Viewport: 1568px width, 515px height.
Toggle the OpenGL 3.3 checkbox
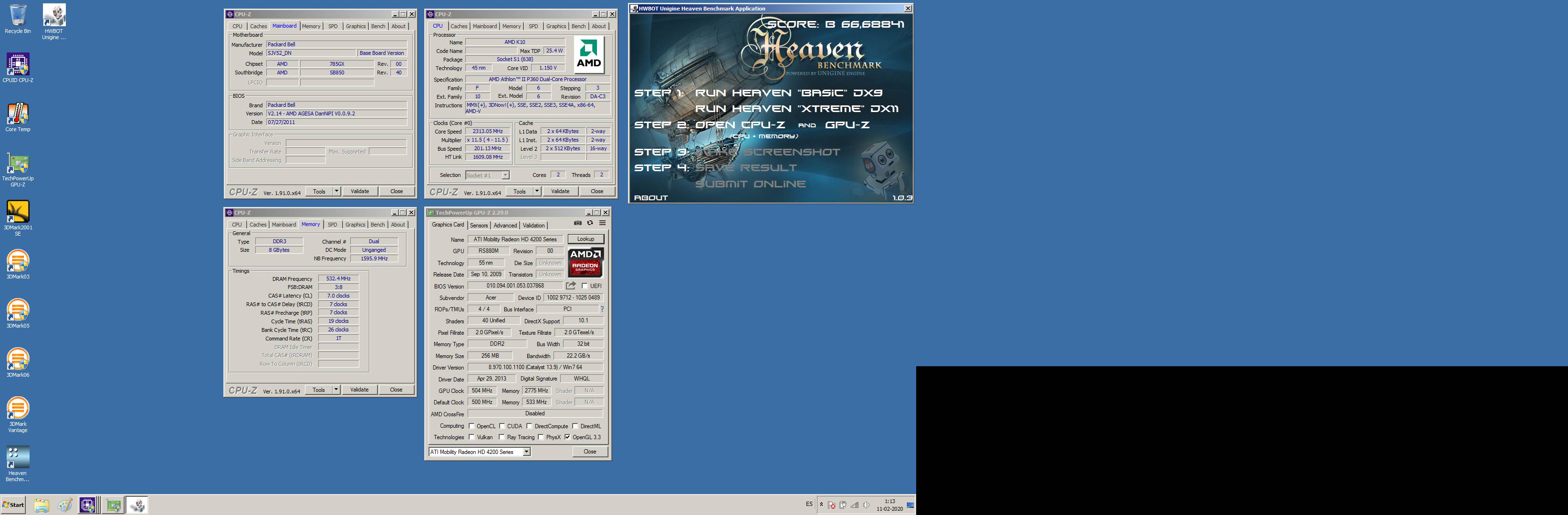click(x=567, y=437)
